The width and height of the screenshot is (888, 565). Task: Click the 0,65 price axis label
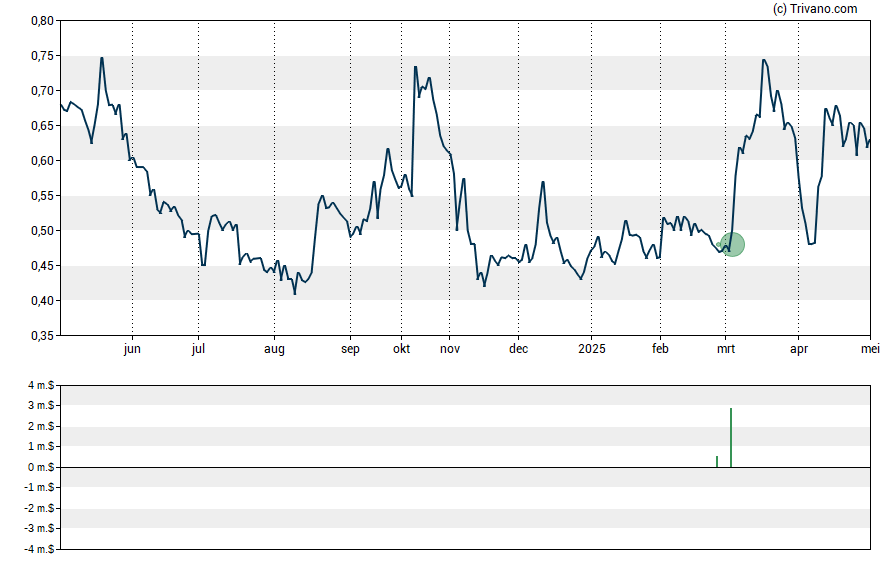coord(42,126)
